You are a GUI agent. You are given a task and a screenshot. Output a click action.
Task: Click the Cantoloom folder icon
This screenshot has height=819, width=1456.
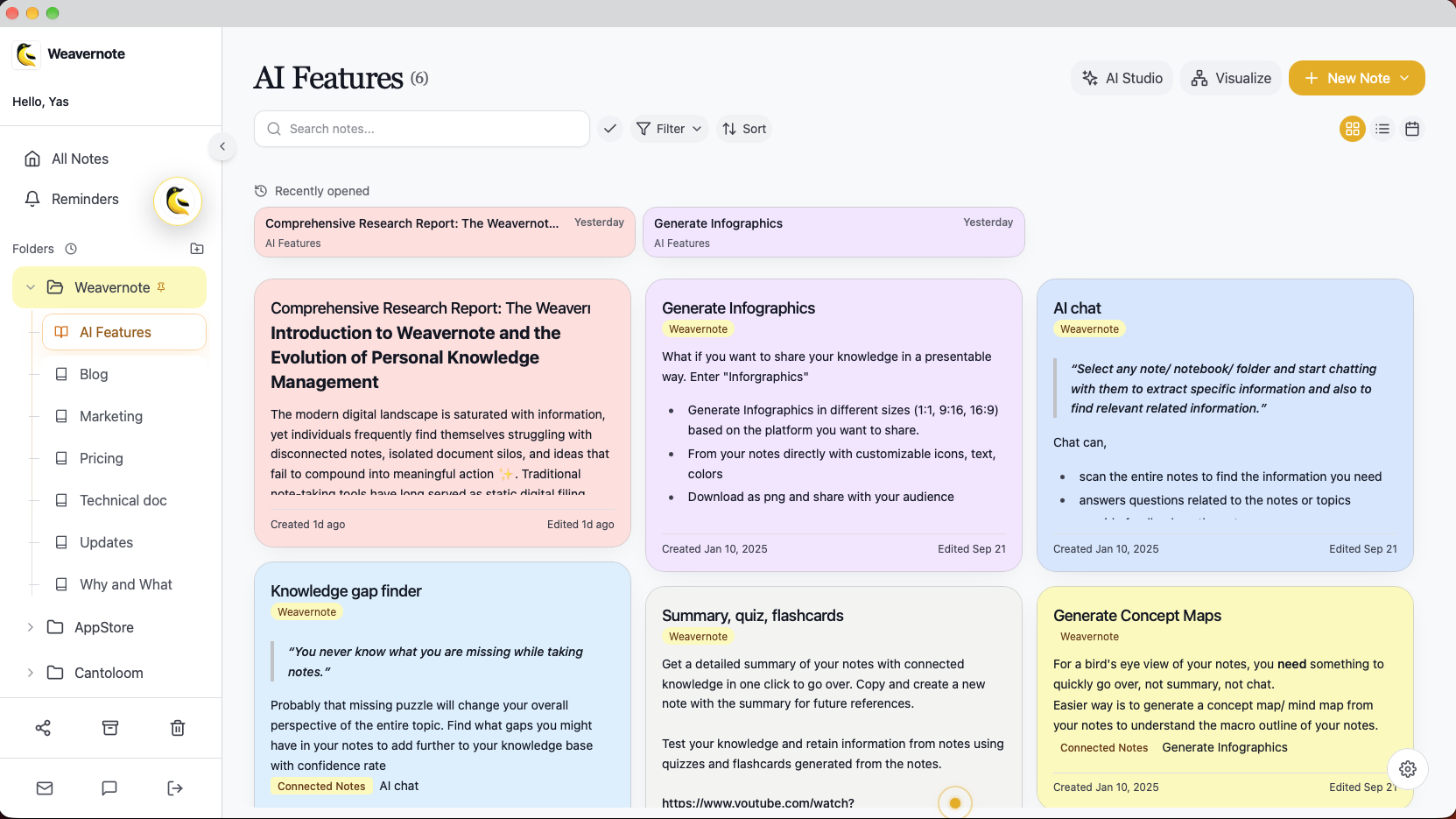[55, 673]
